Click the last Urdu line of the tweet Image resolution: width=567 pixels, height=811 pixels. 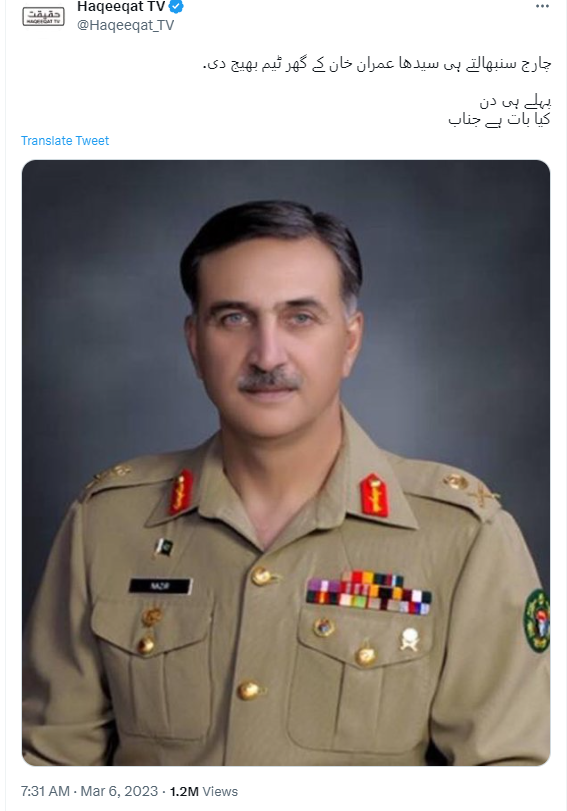(x=499, y=119)
